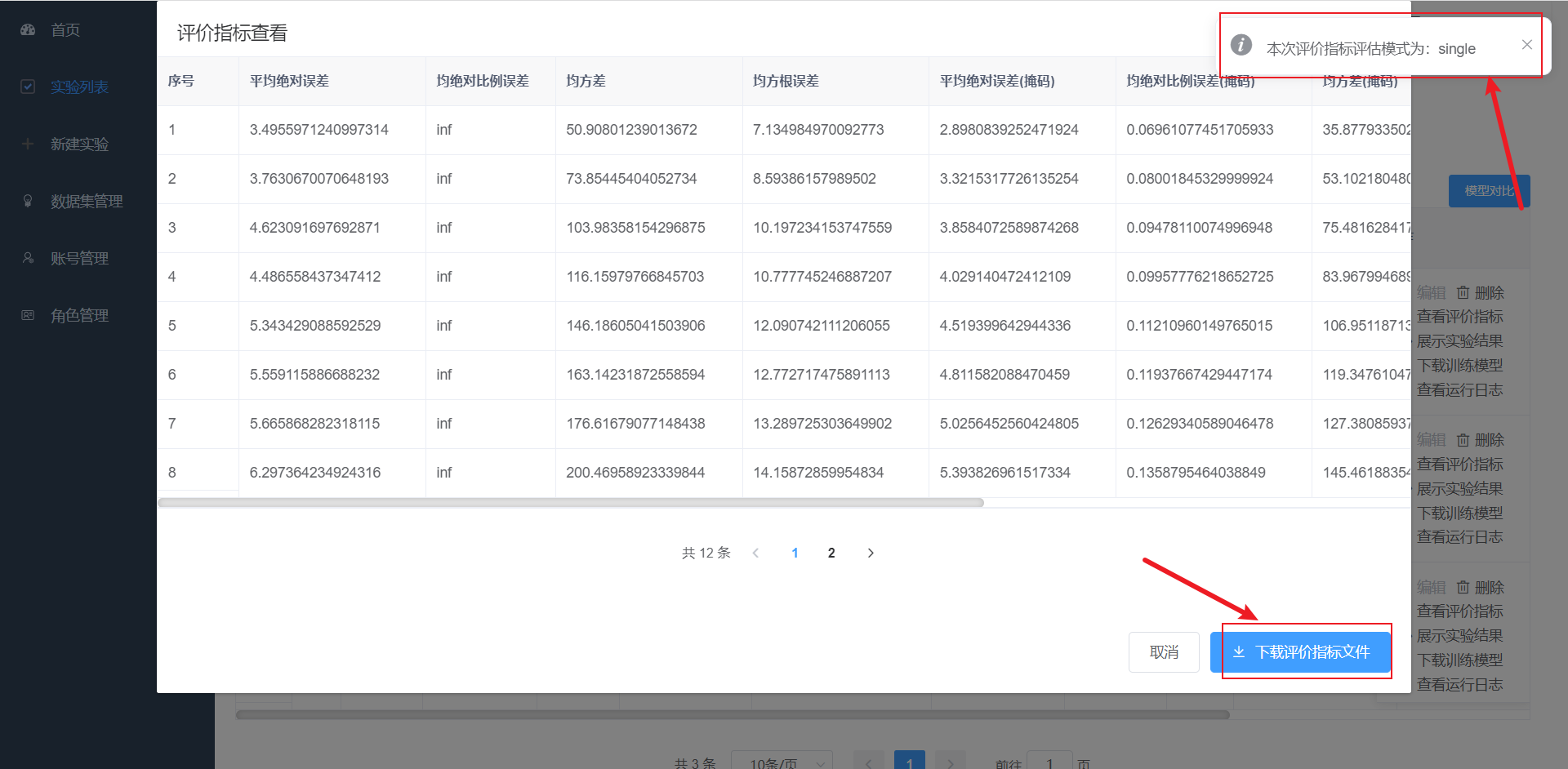This screenshot has height=769, width=1568.
Task: Click the 取消 button
Action: coord(1164,652)
